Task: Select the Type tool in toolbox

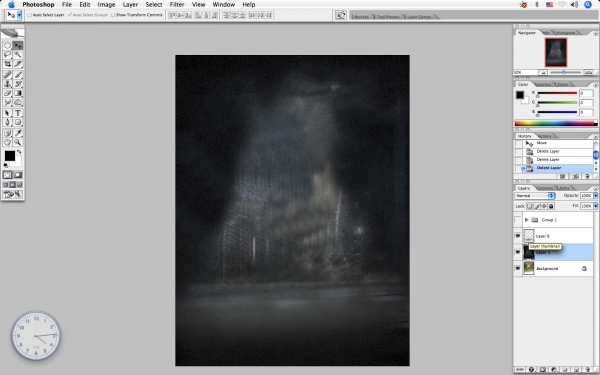Action: point(18,113)
